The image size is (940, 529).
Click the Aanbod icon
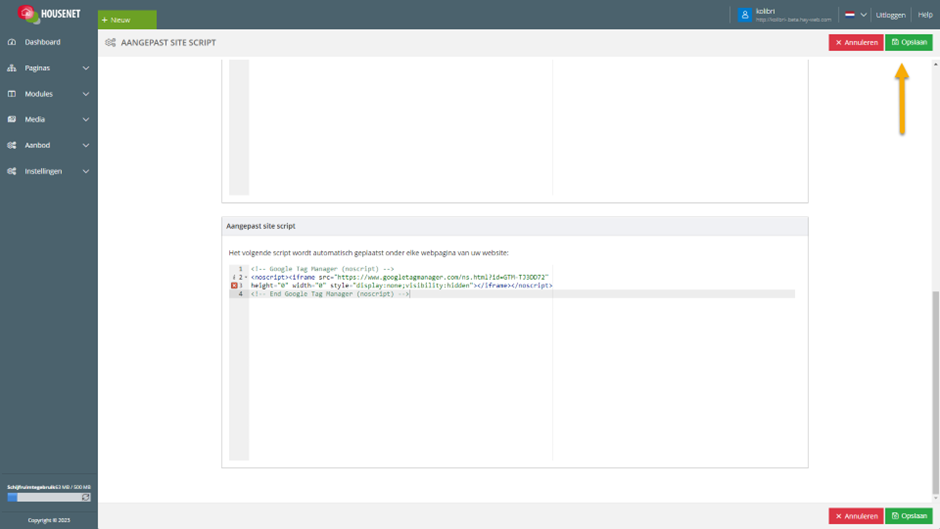tap(11, 145)
